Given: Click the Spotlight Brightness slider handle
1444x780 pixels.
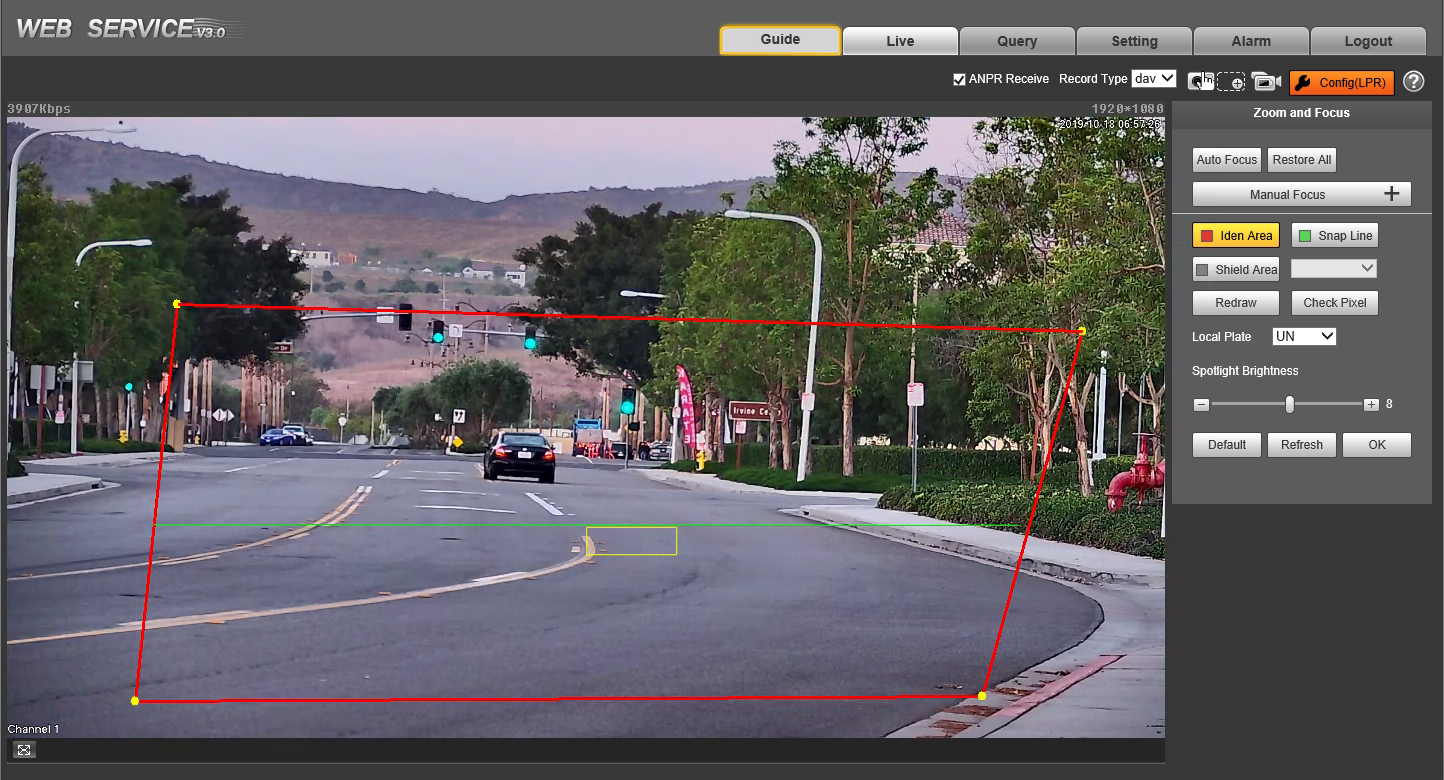Looking at the screenshot, I should click(1290, 405).
